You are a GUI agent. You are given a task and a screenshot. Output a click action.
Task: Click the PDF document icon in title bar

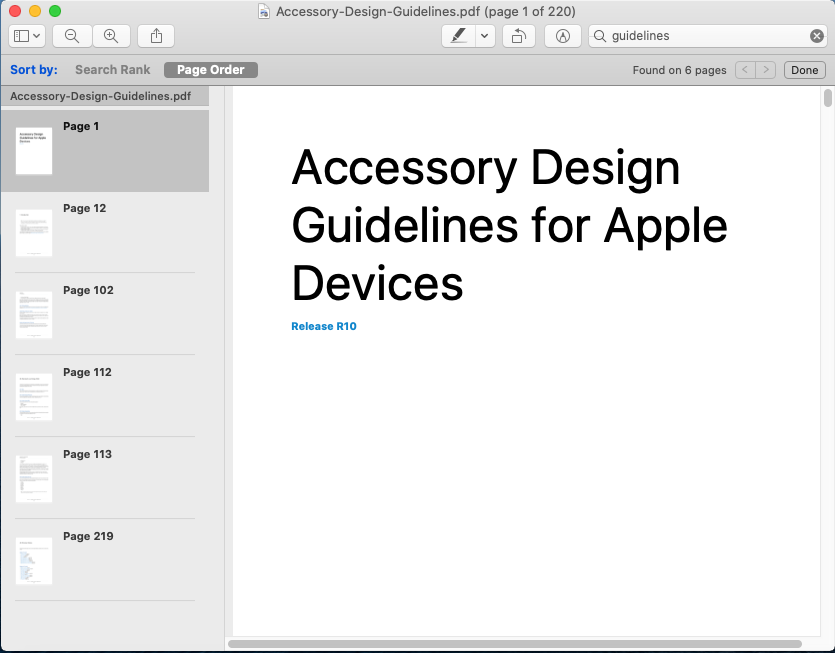pyautogui.click(x=264, y=11)
